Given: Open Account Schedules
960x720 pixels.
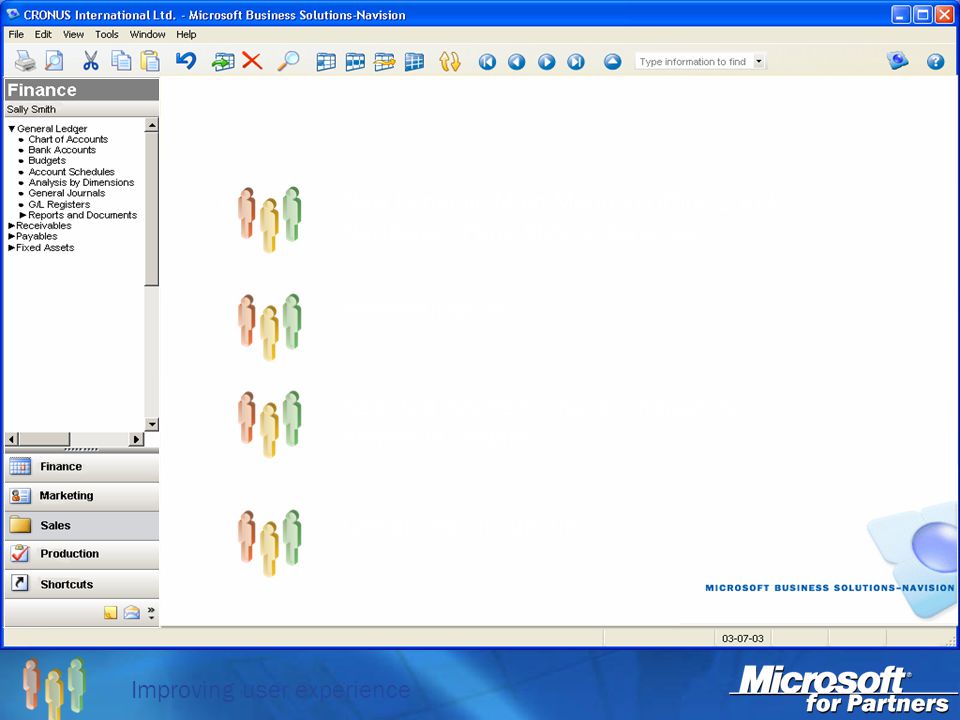Looking at the screenshot, I should coord(71,171).
